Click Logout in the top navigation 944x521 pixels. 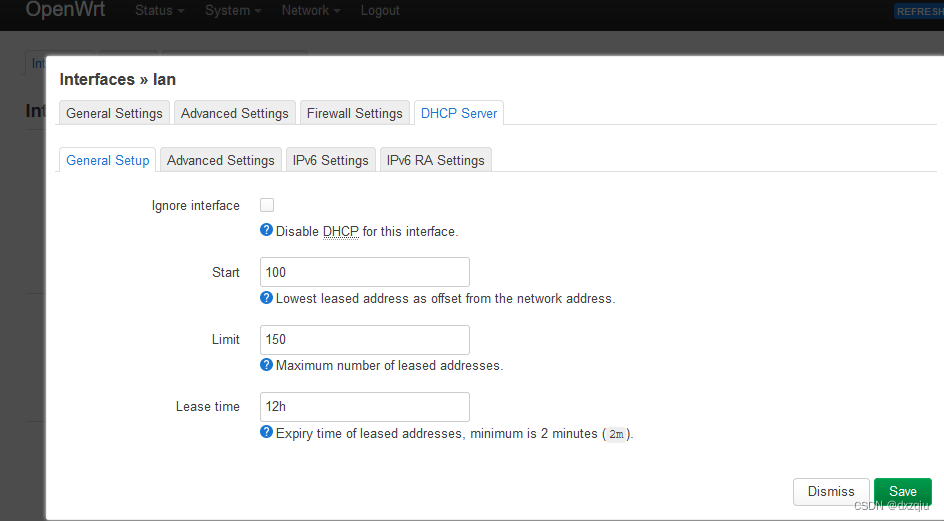(x=380, y=10)
